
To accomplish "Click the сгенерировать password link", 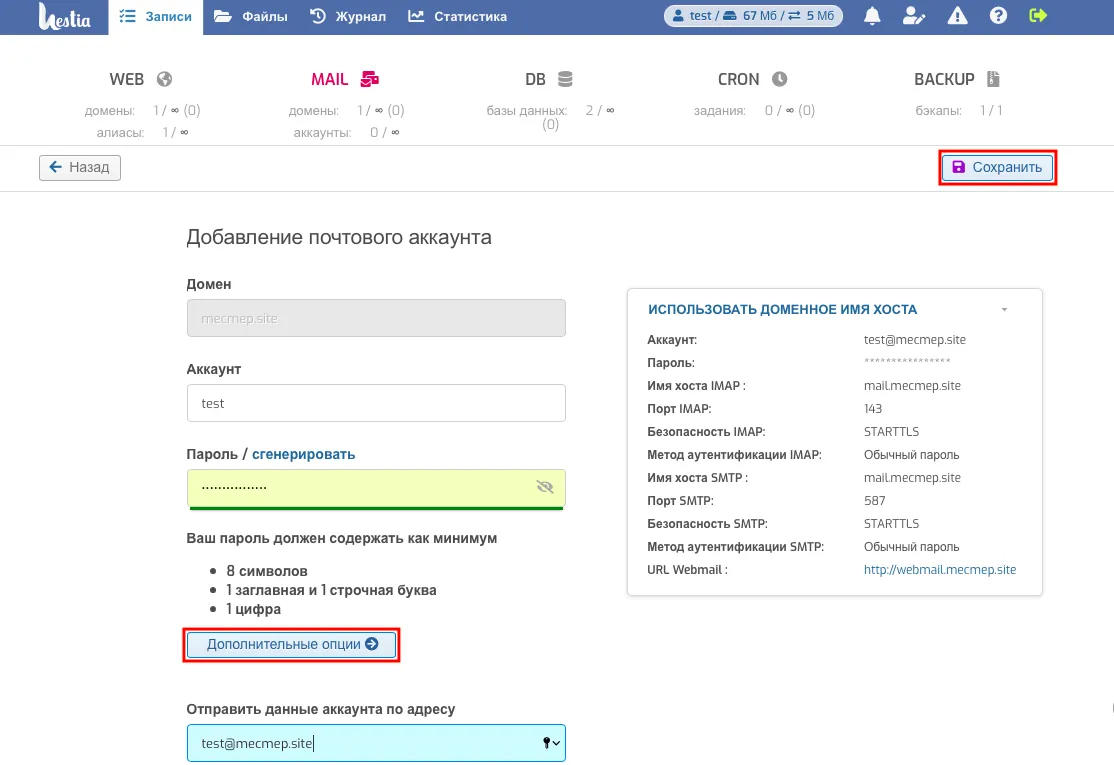I will coord(303,455).
